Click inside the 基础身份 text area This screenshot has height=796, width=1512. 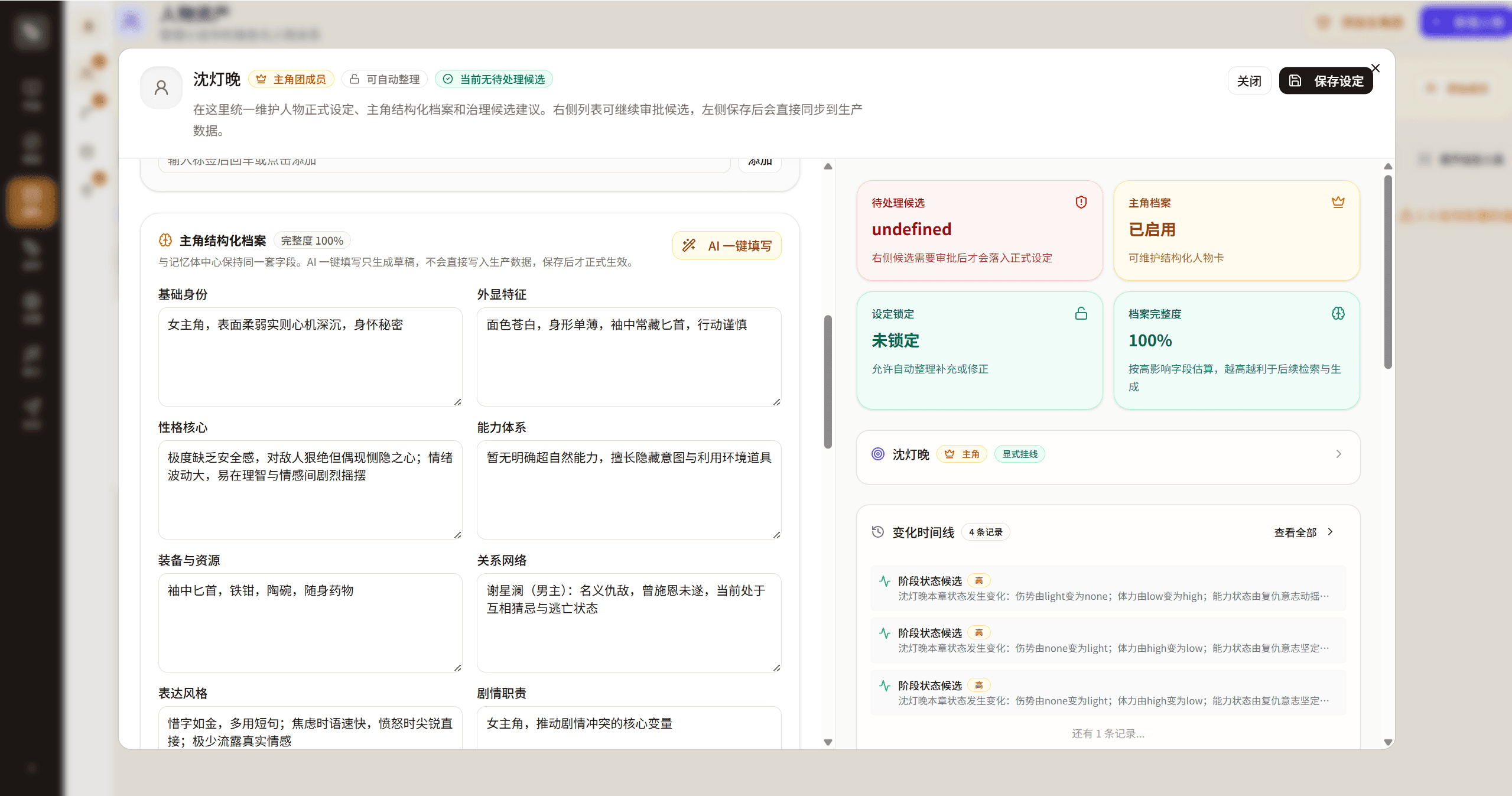coord(310,355)
